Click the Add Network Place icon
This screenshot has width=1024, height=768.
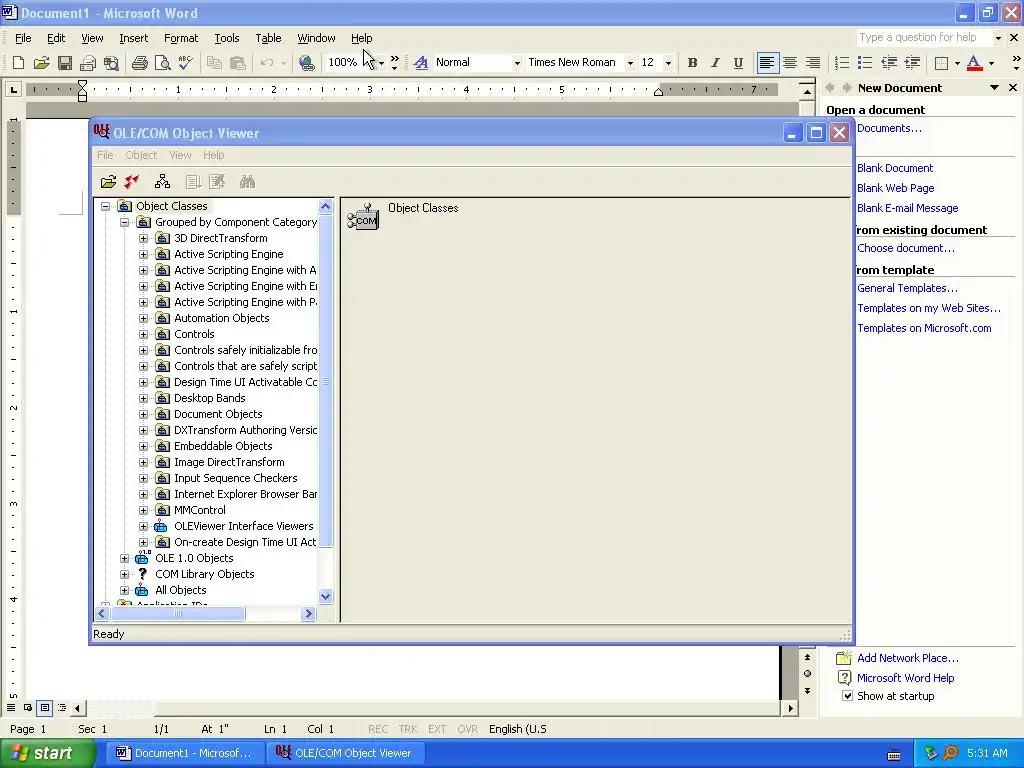[x=844, y=658]
